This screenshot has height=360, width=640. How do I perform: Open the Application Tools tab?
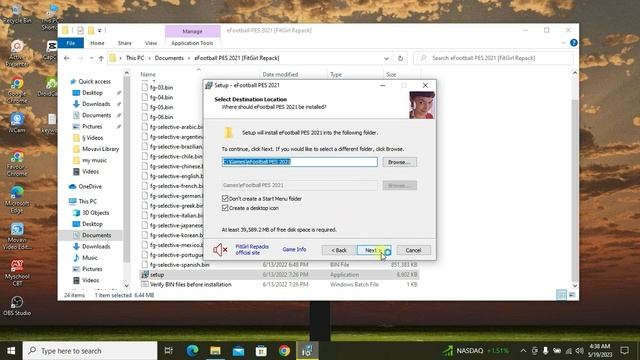(192, 43)
